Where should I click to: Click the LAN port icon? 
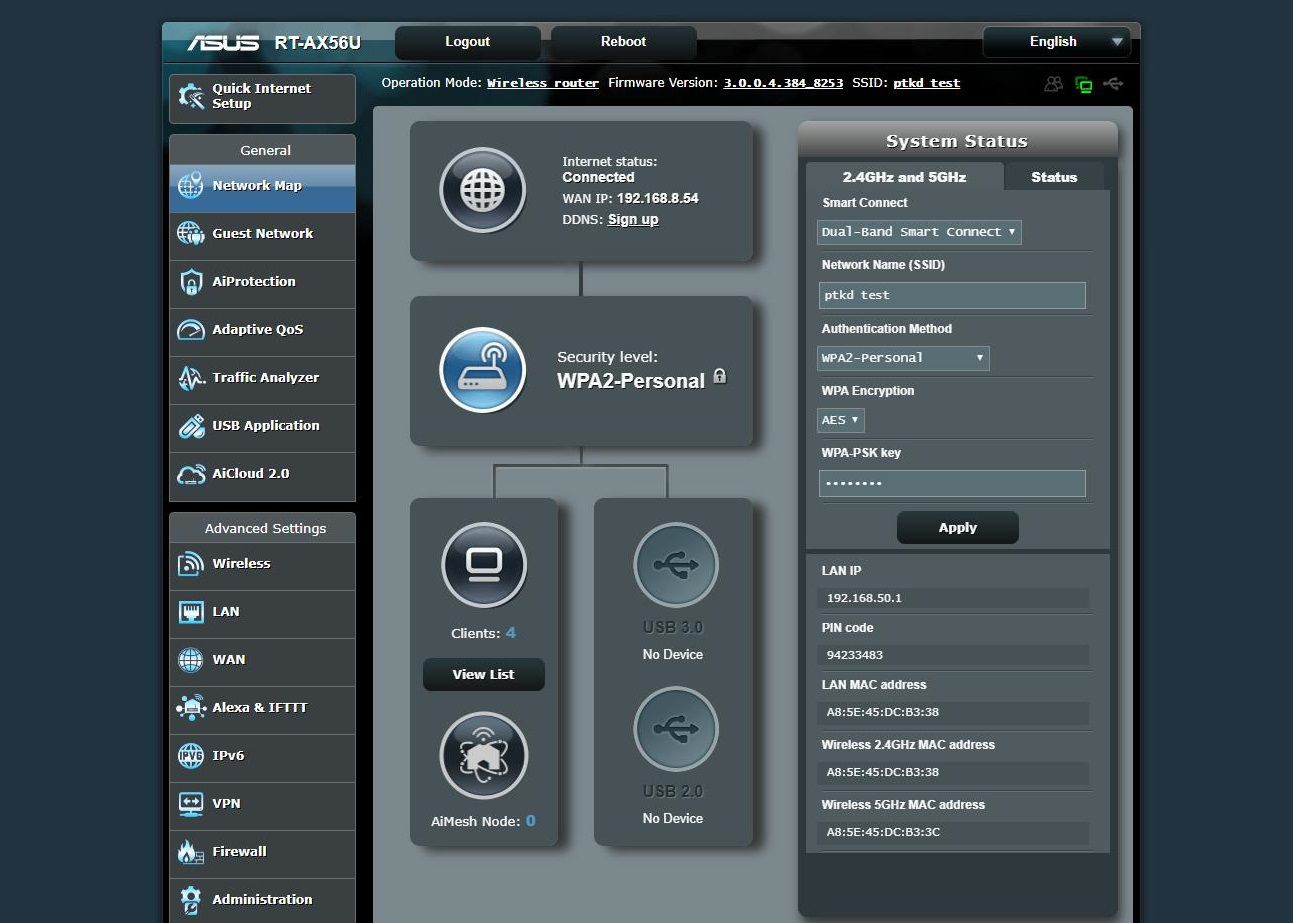(191, 612)
